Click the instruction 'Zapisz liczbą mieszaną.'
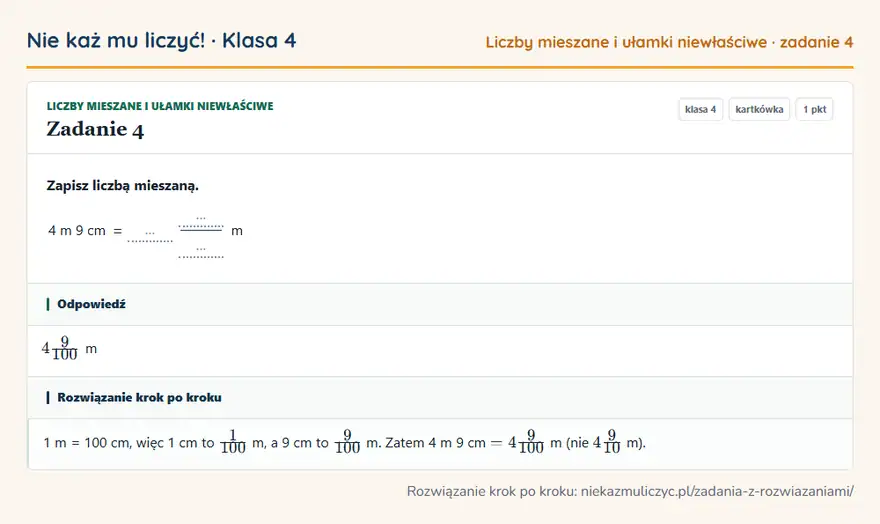Screen dimensions: 880x524 click(x=122, y=186)
